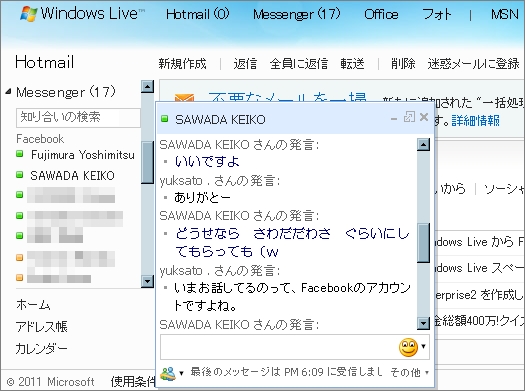Click the smiley emoticon icon
This screenshot has width=525, height=391.
[x=408, y=347]
